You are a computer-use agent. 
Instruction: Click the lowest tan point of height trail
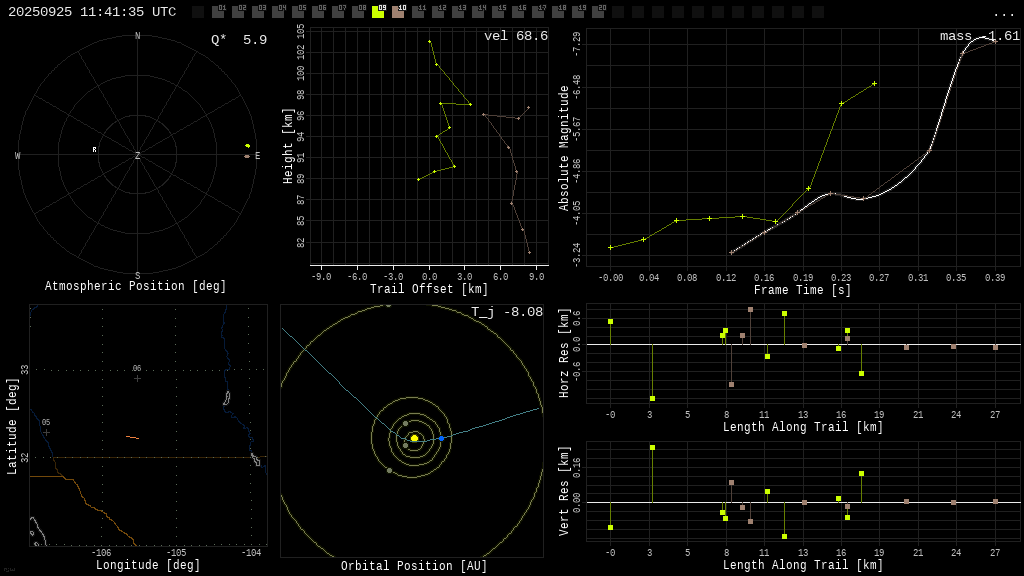pos(530,252)
